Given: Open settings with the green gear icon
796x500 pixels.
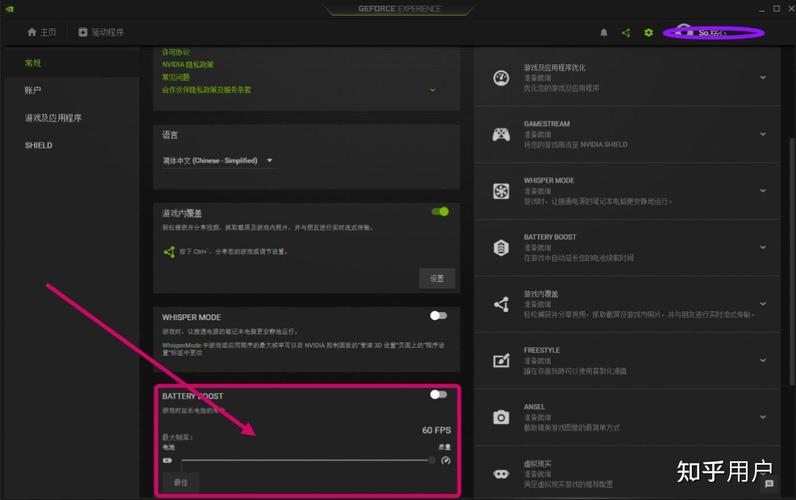Looking at the screenshot, I should click(x=648, y=32).
